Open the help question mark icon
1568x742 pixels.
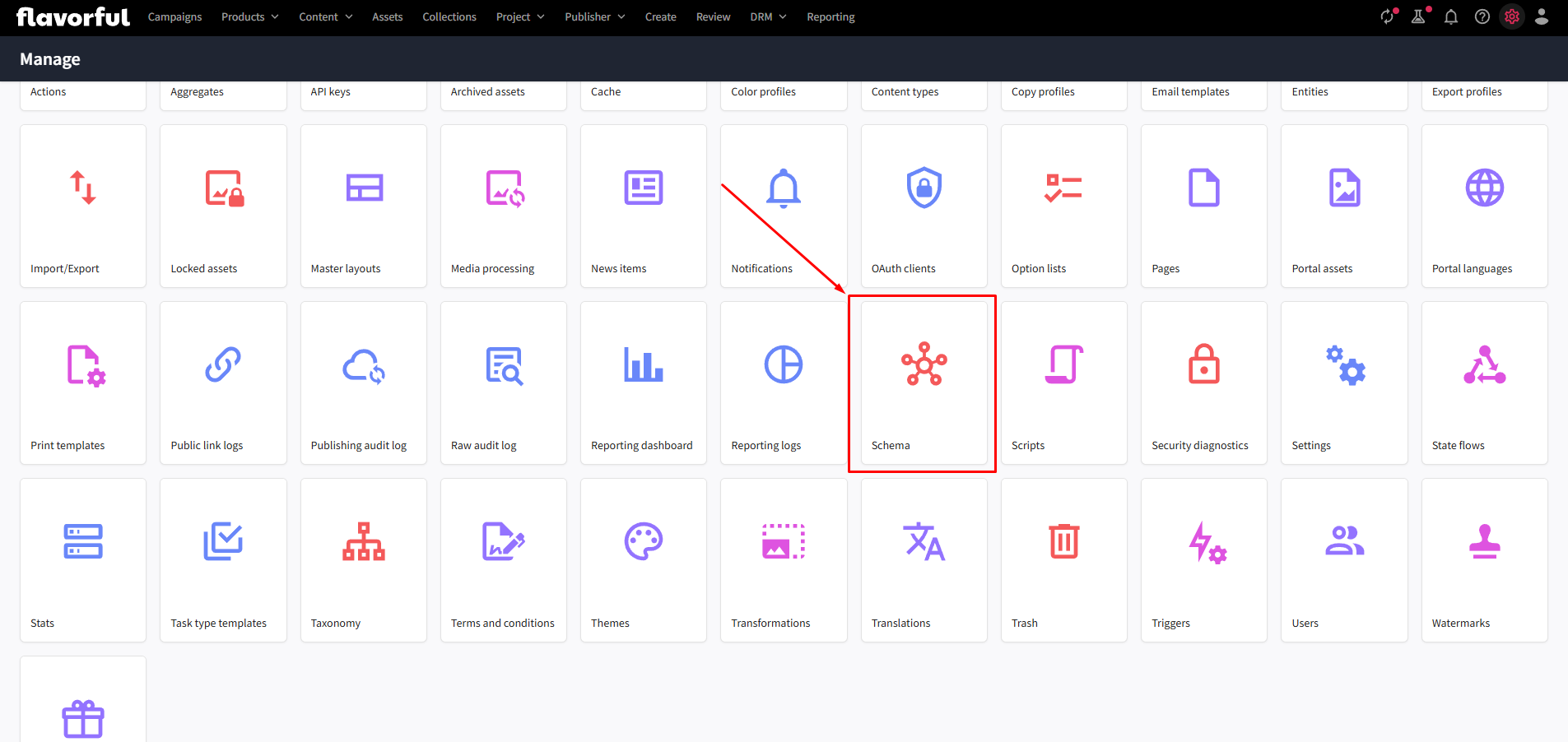pos(1482,16)
